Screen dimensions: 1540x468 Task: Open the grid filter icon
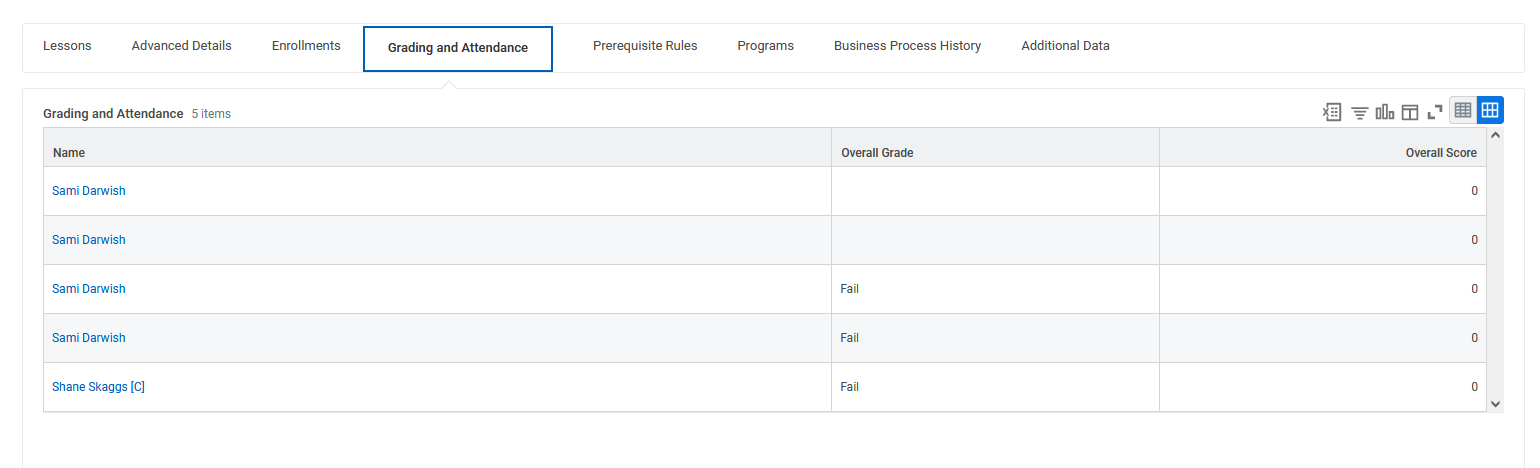(x=1360, y=112)
